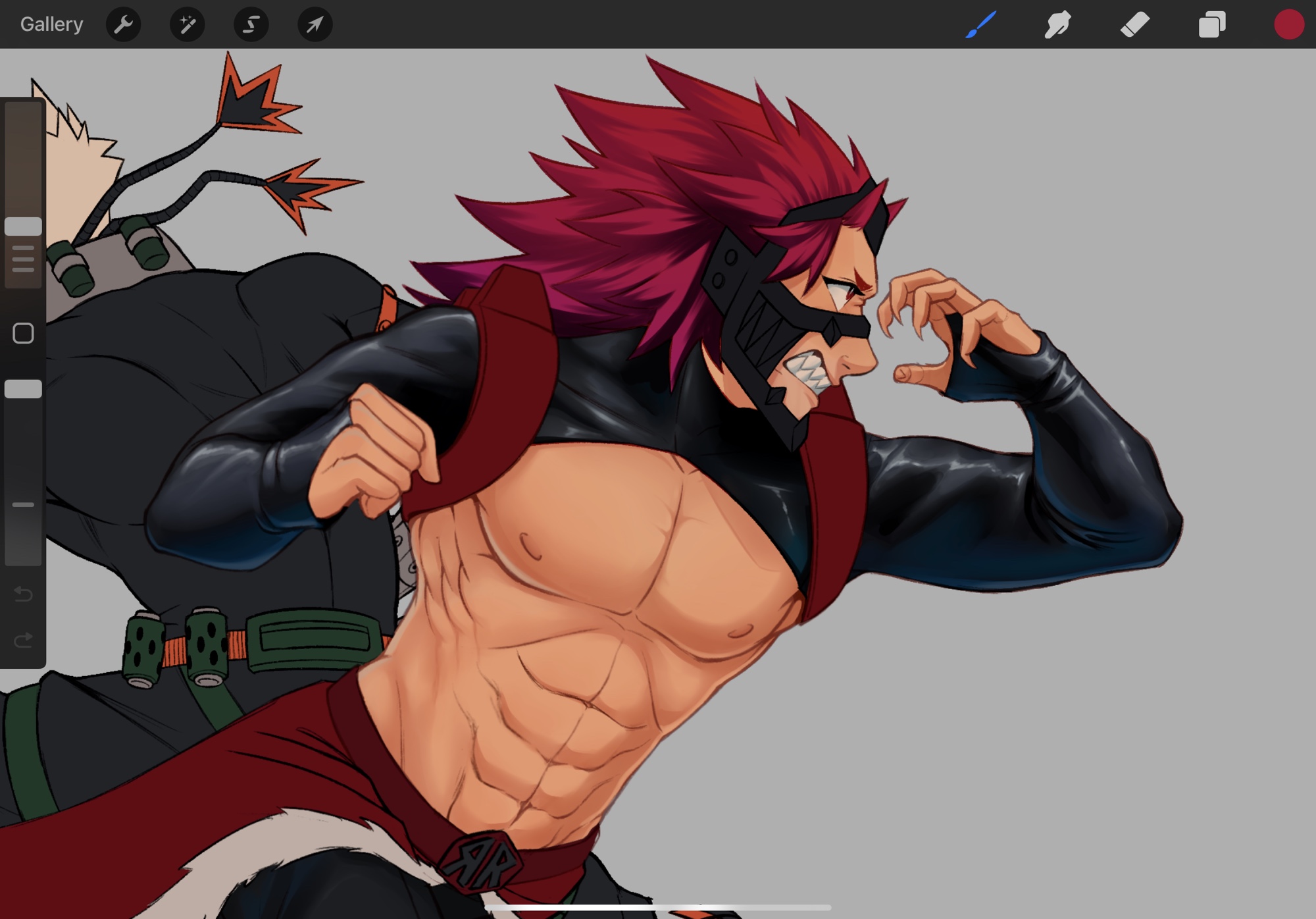Jump to single-line notch on opacity slider
This screenshot has width=1316, height=919.
(23, 505)
